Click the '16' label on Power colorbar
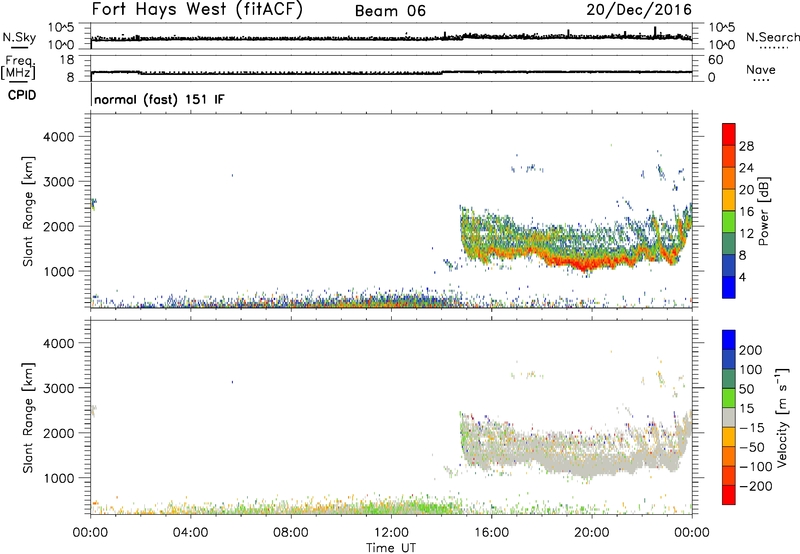 (746, 212)
